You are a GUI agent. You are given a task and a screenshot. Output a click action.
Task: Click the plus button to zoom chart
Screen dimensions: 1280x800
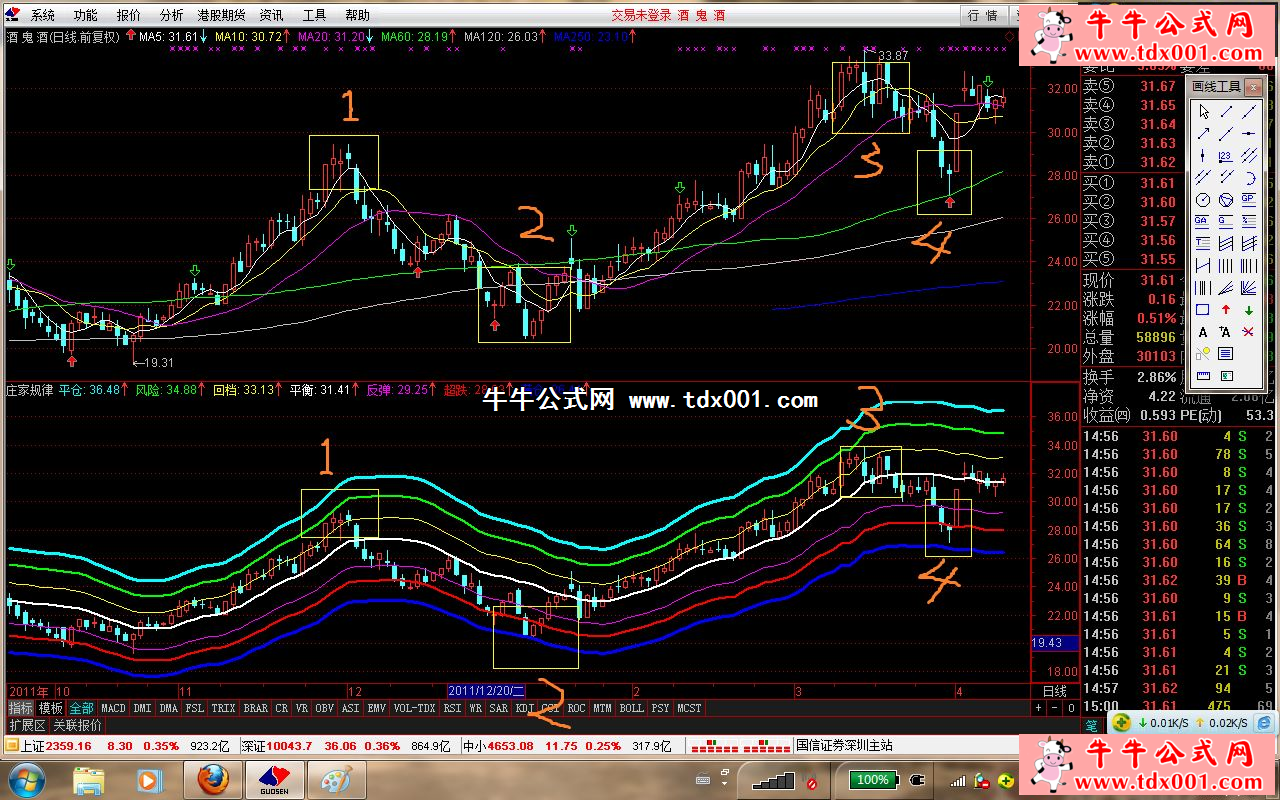click(1037, 708)
